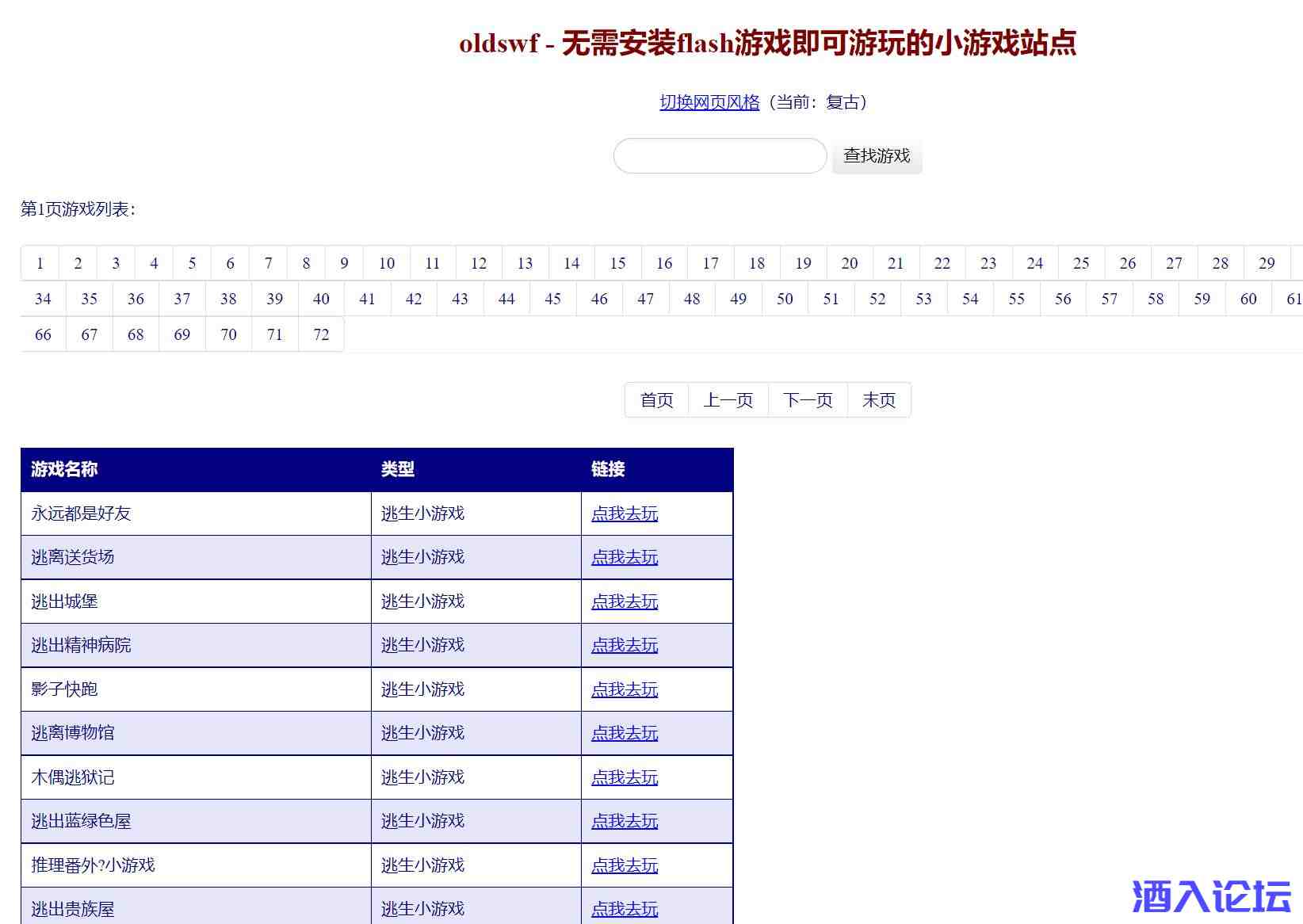Click the 上一页 previous page button
This screenshot has width=1303, height=924.
point(728,400)
